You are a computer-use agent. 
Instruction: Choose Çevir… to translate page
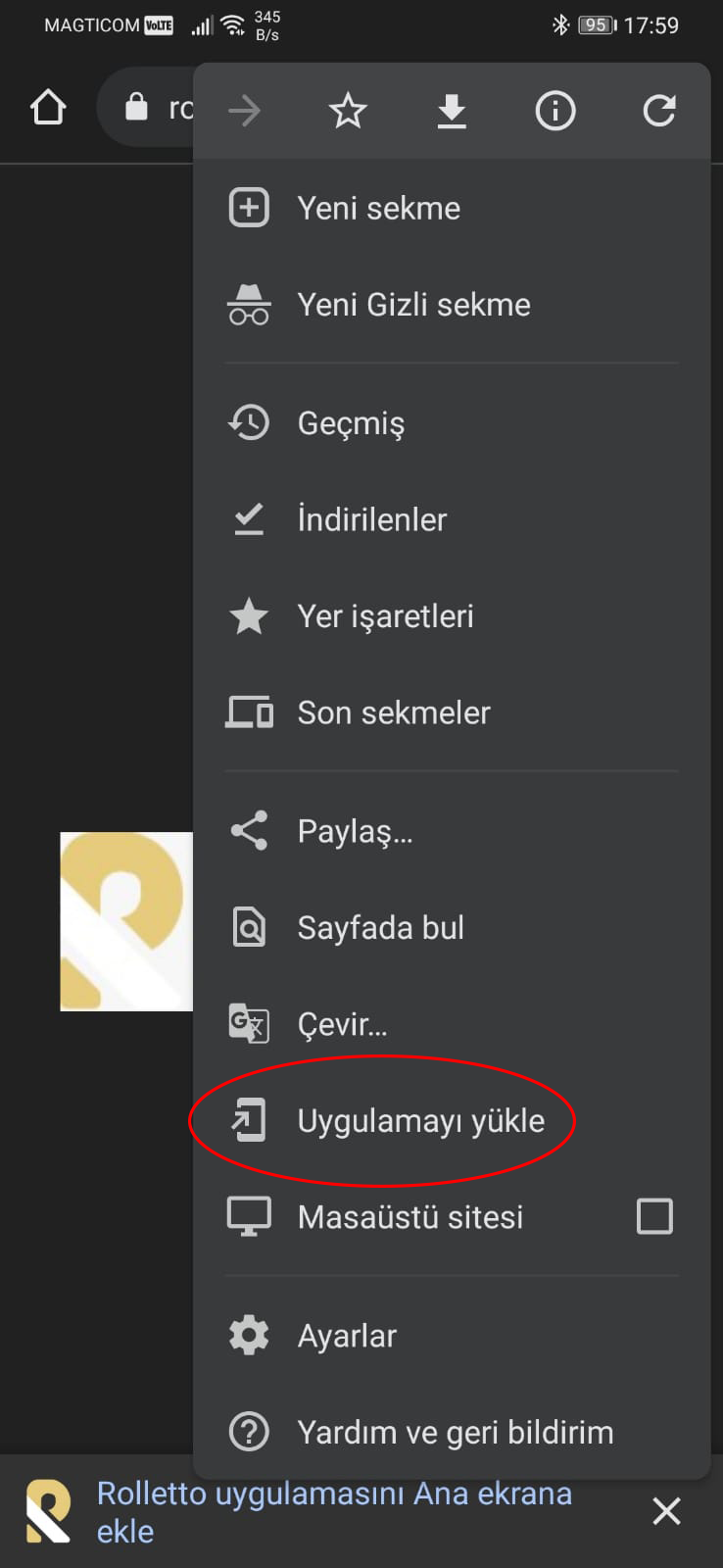click(x=342, y=1024)
